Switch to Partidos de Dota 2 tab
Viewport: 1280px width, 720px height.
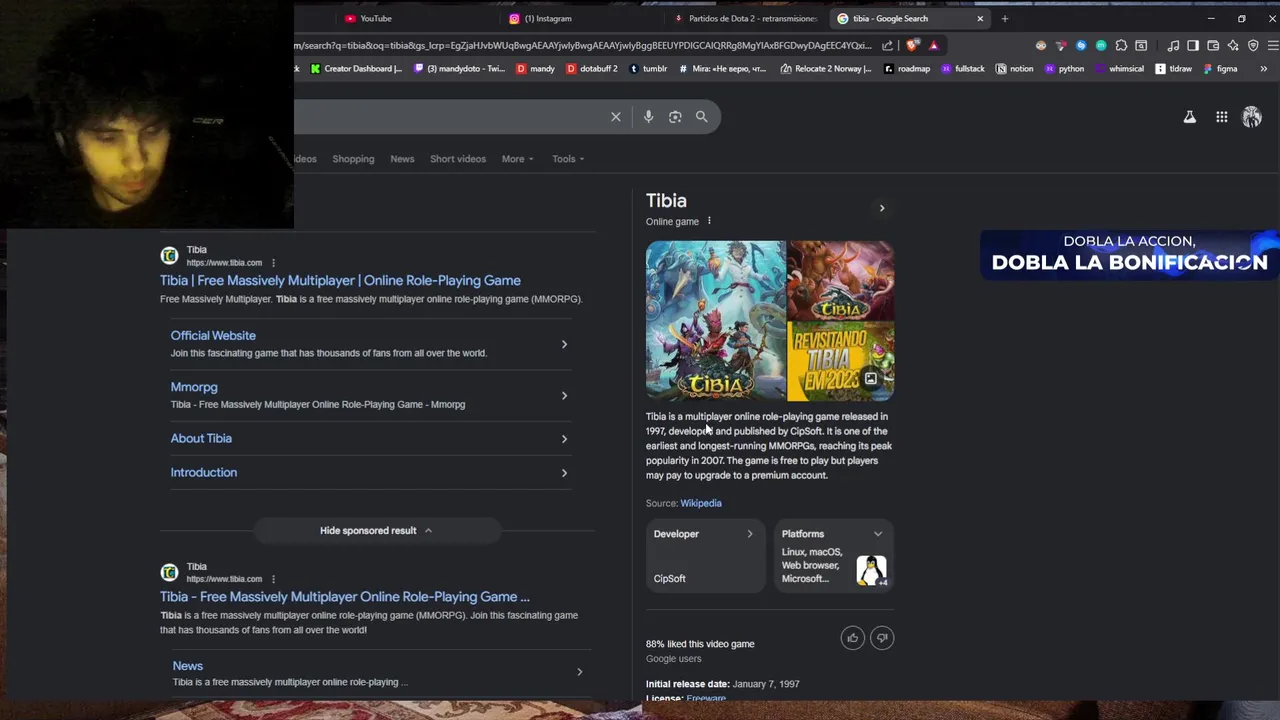coord(745,18)
